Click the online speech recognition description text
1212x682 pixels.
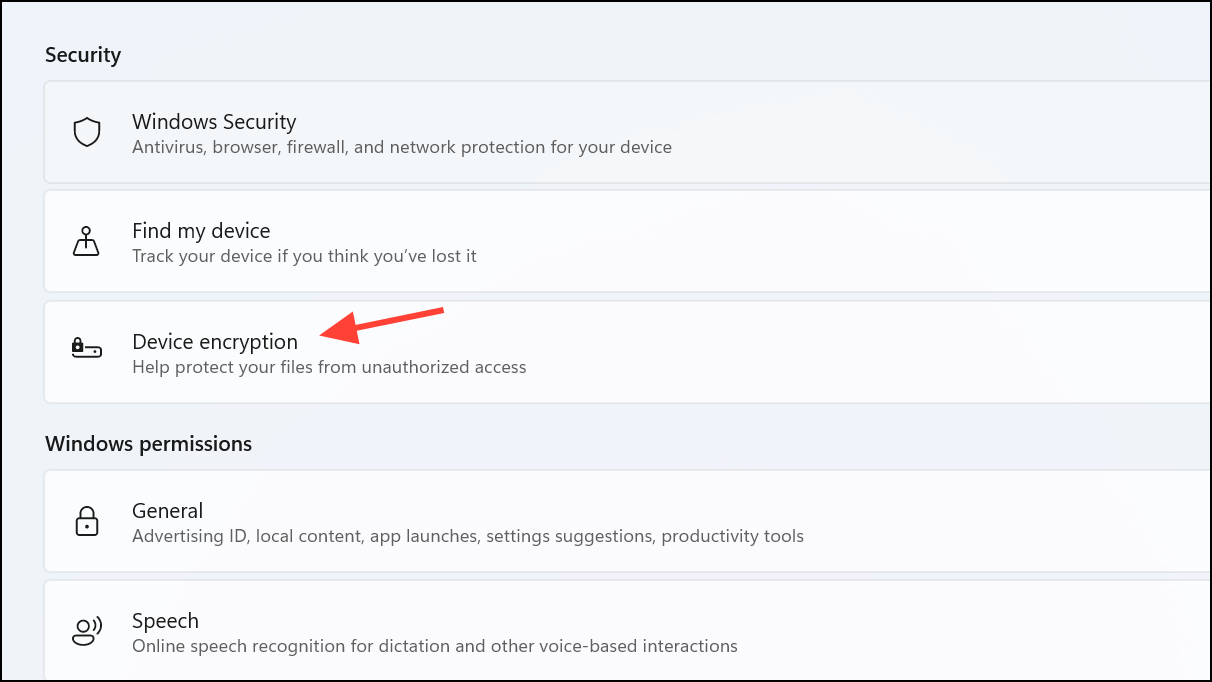[x=434, y=646]
